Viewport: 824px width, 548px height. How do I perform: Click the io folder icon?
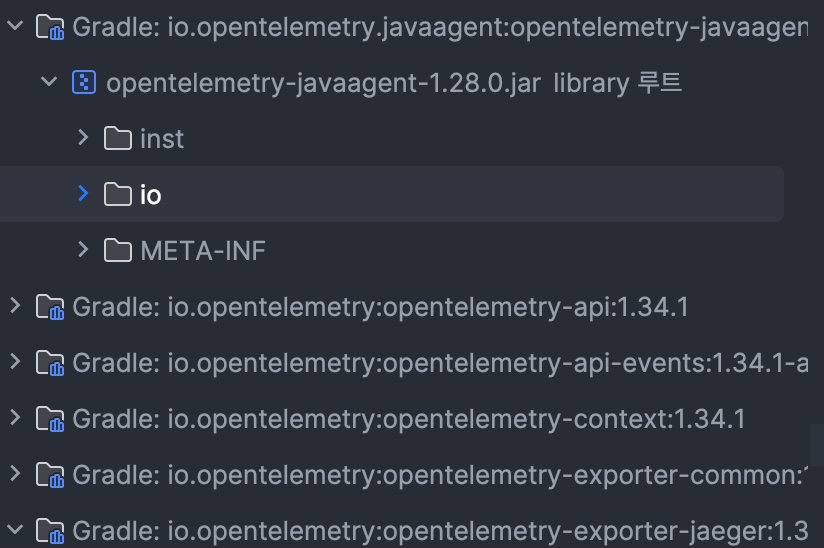point(118,194)
